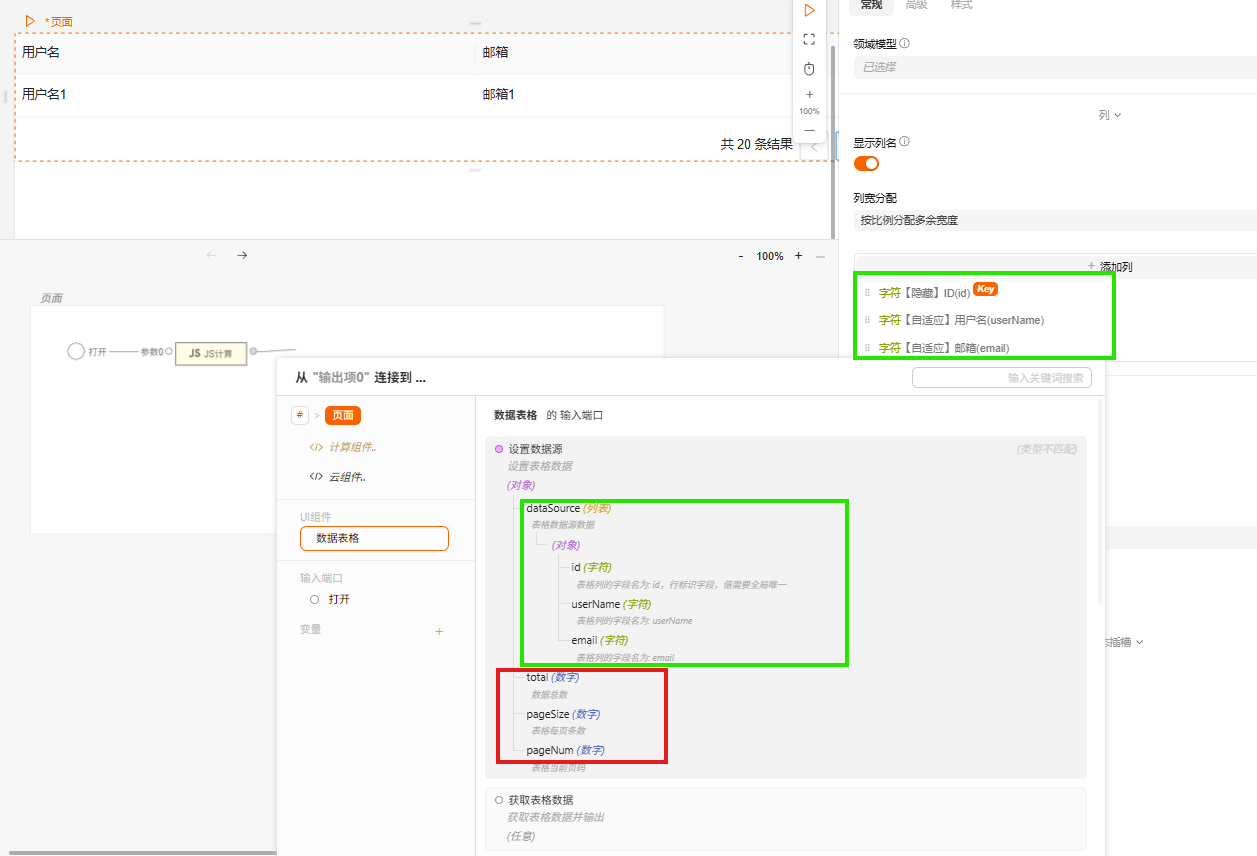Click the orange run/preview play icon

[809, 10]
